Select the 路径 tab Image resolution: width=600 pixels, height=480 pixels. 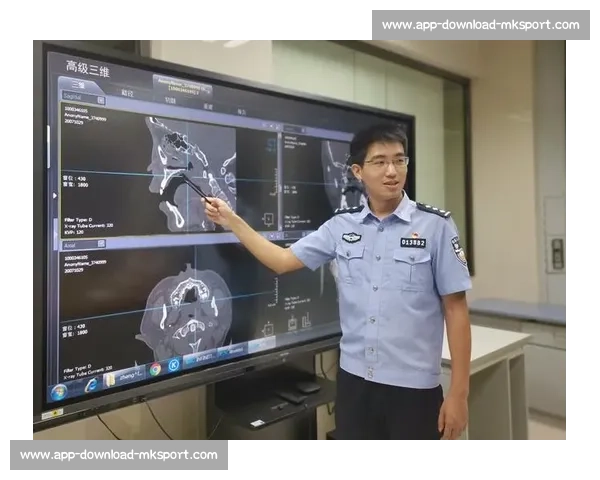(127, 93)
